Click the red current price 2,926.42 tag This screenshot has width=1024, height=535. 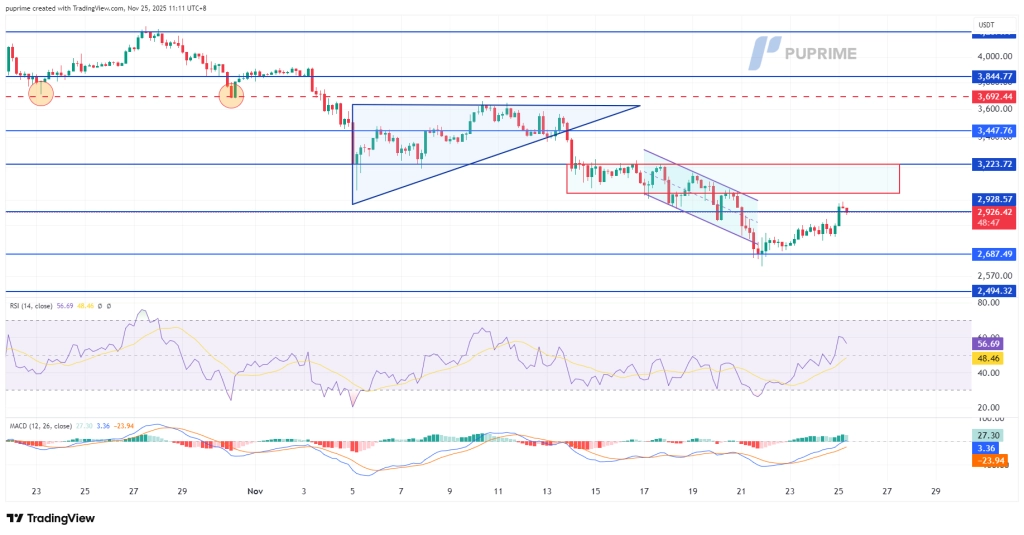(994, 212)
